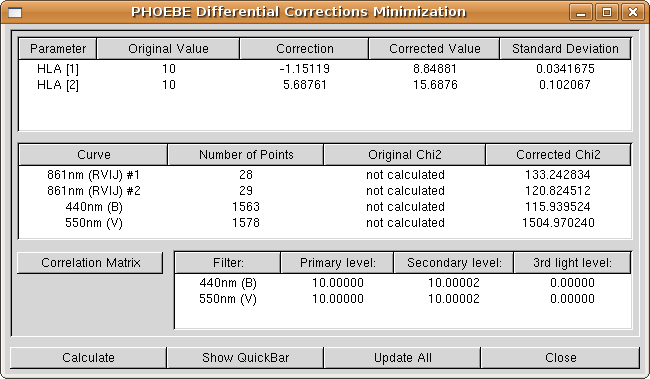Select the 550nm (V) filter level row
Image resolution: width=650 pixels, height=379 pixels.
[403, 299]
